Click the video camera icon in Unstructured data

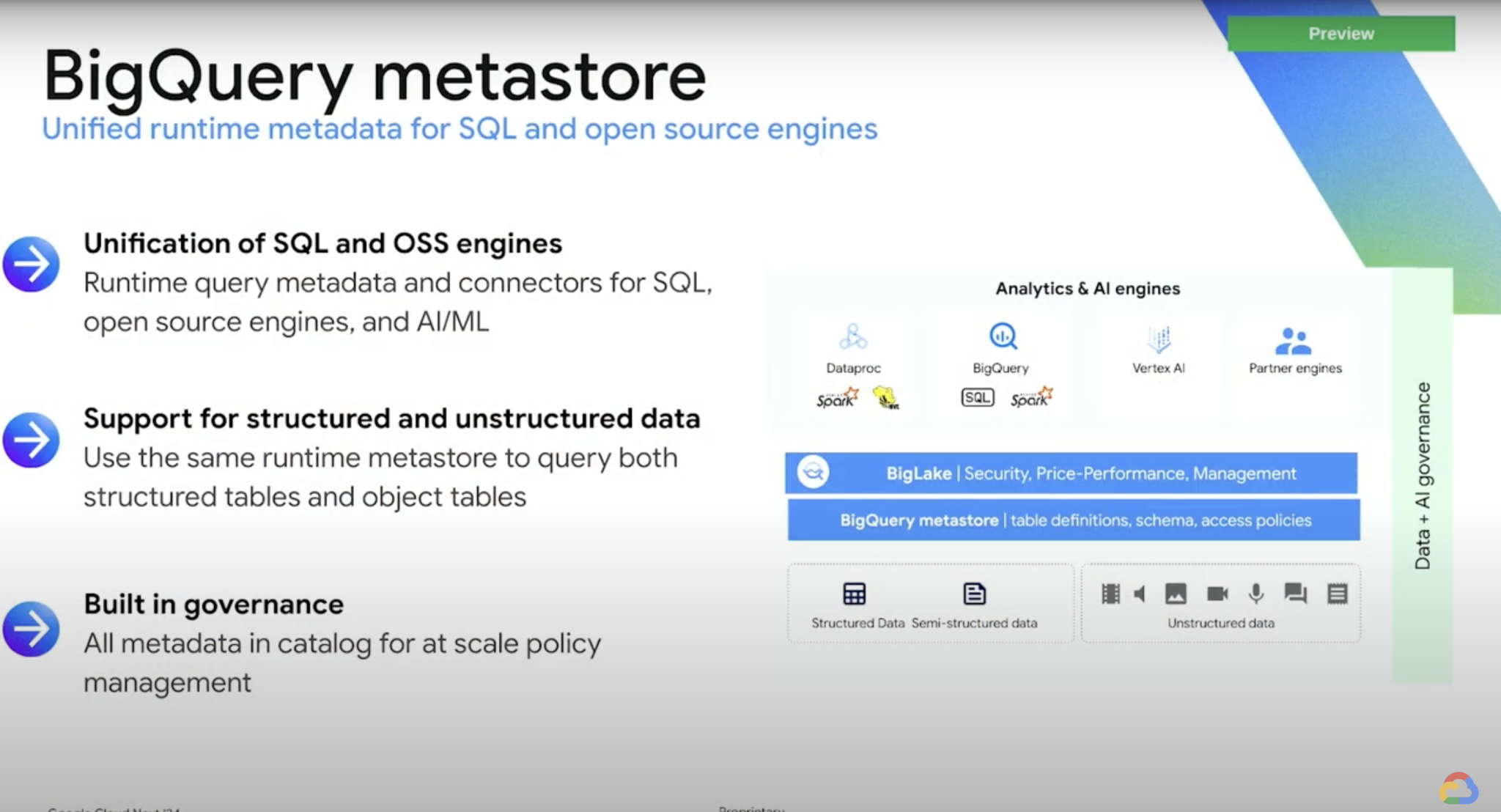[1217, 595]
